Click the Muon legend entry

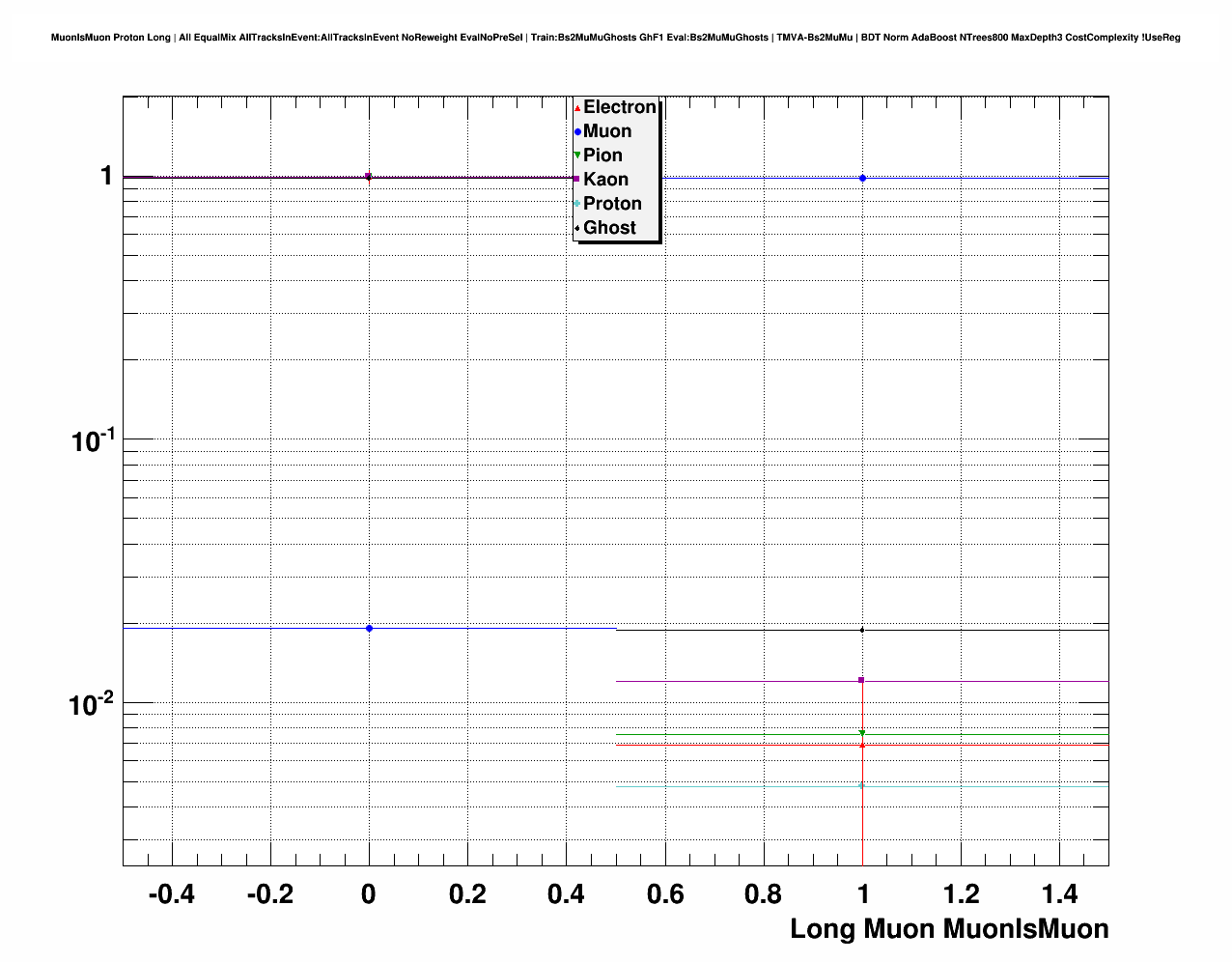603,131
